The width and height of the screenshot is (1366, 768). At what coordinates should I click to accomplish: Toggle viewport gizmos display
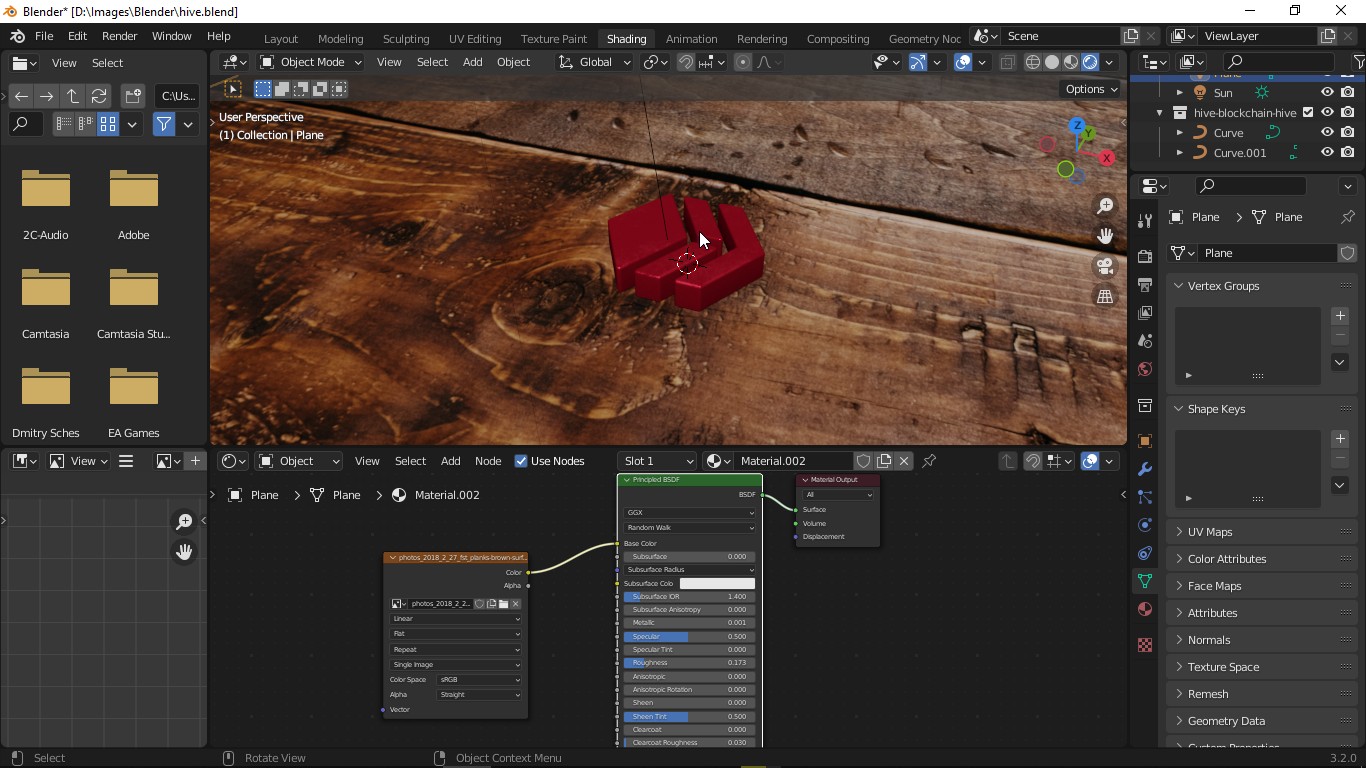pos(917,62)
